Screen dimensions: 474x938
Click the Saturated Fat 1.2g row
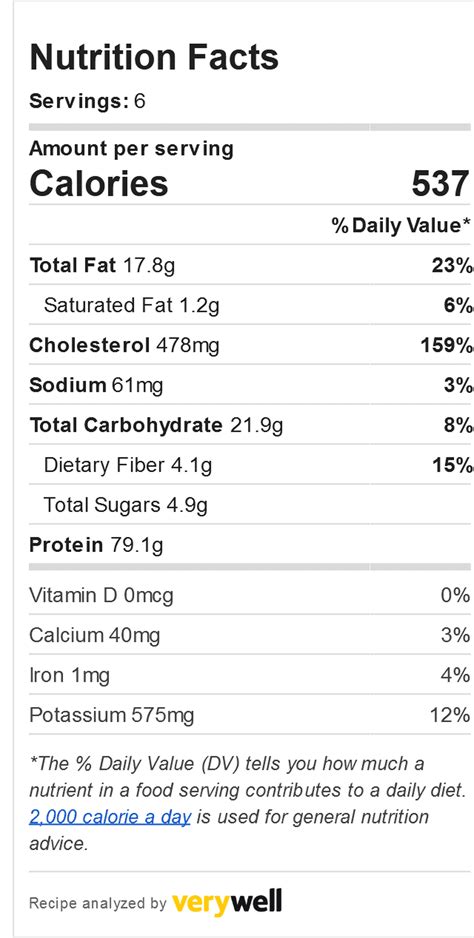(x=250, y=305)
